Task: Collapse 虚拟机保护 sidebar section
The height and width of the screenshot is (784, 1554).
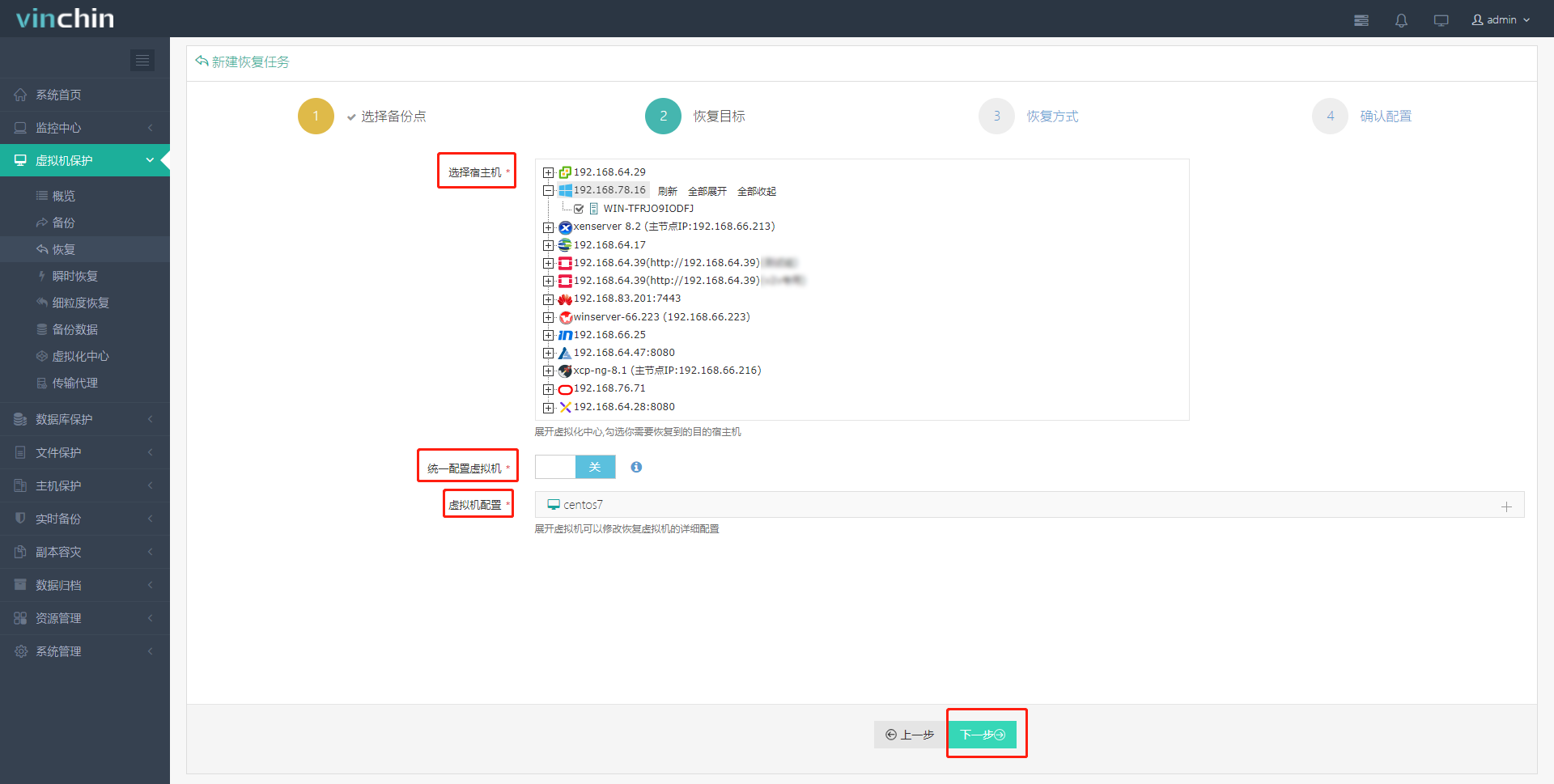Action: [x=85, y=160]
